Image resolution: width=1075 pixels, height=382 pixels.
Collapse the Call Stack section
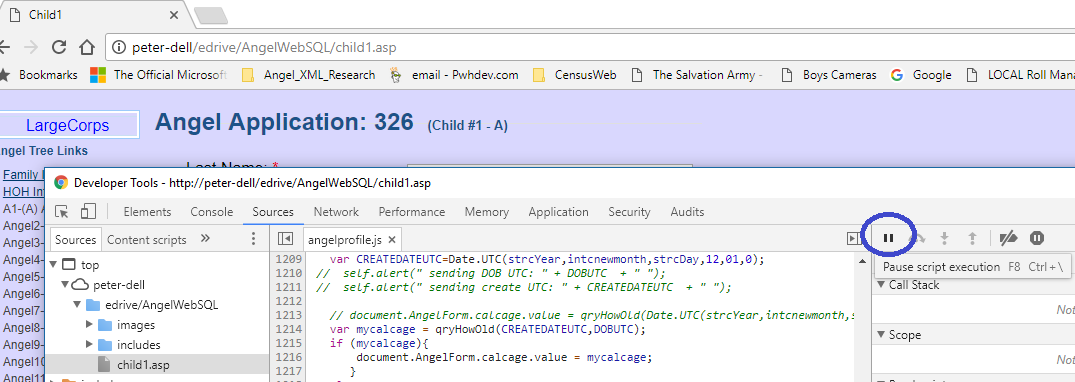pyautogui.click(x=881, y=285)
